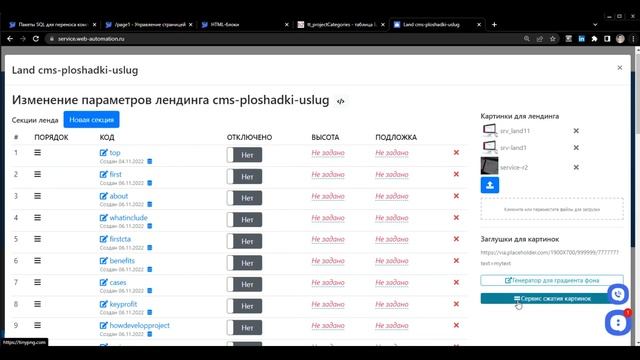The height and width of the screenshot is (360, 640).
Task: Open Генератор для градиента фона
Action: coord(552,280)
